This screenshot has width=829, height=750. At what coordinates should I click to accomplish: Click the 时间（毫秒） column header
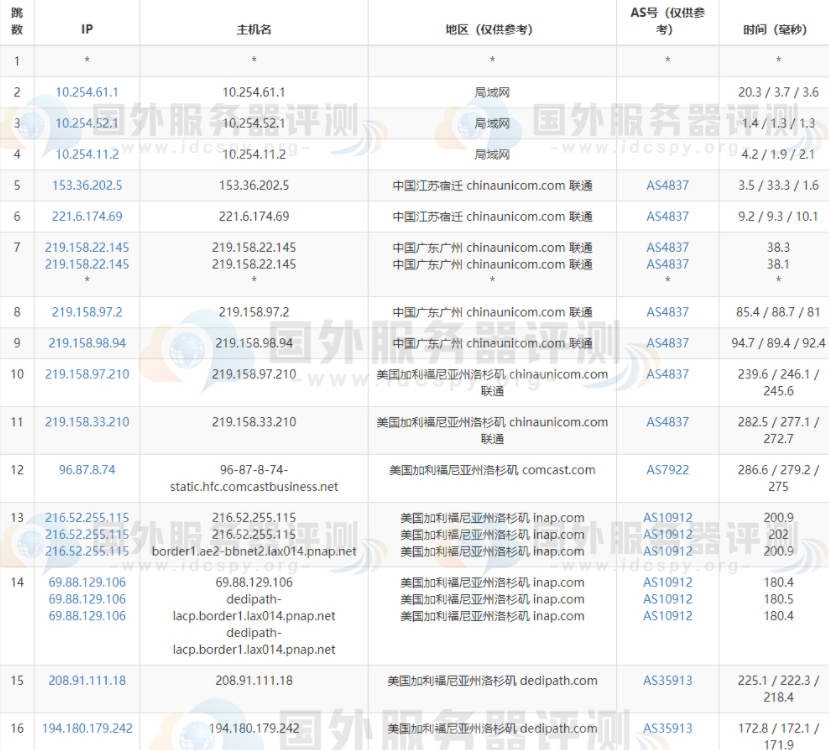778,30
